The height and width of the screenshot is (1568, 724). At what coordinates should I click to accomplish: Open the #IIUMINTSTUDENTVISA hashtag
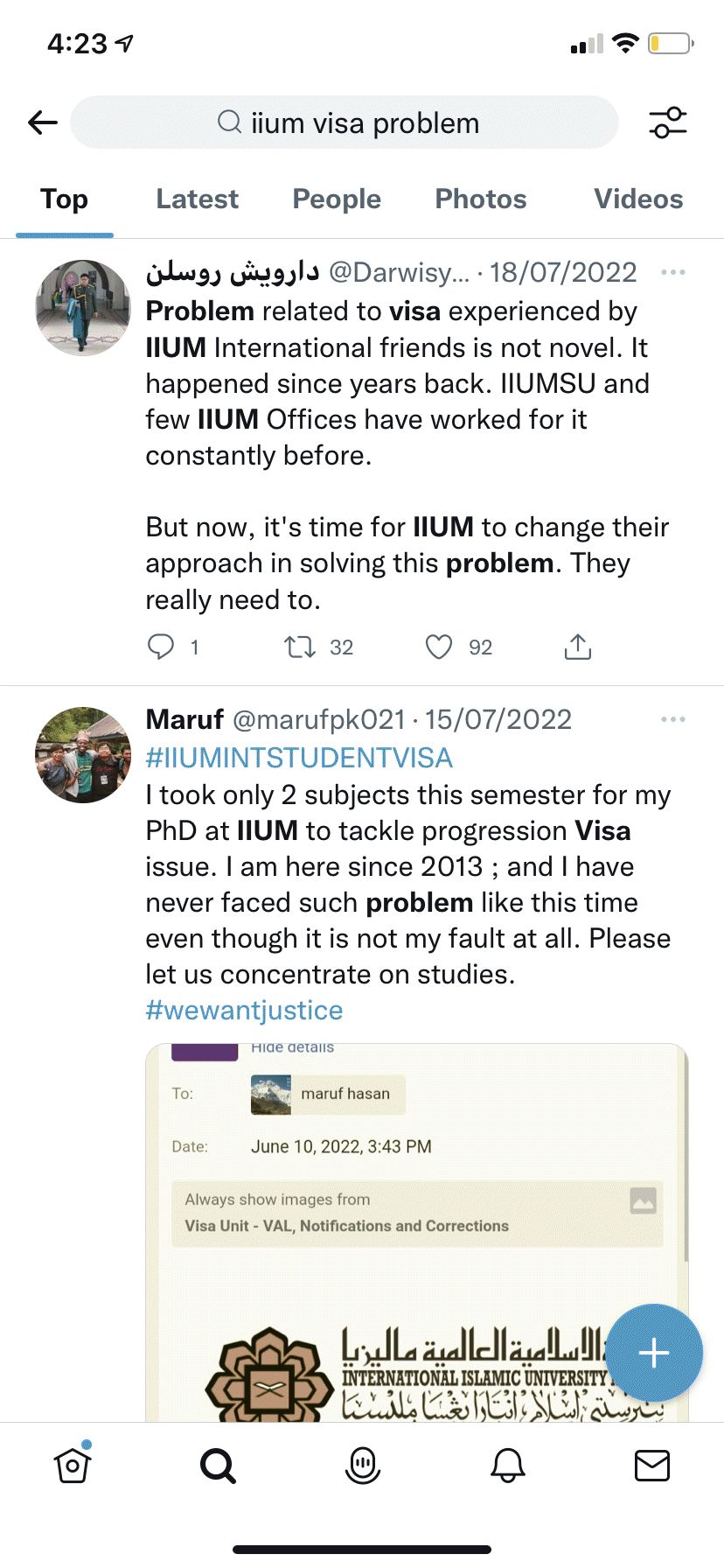(x=299, y=758)
